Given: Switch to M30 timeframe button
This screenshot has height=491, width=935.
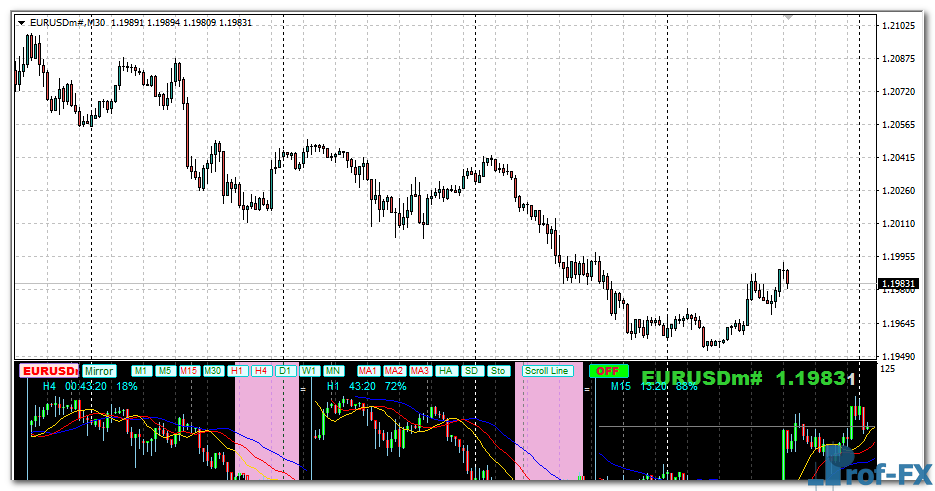Looking at the screenshot, I should coord(213,371).
